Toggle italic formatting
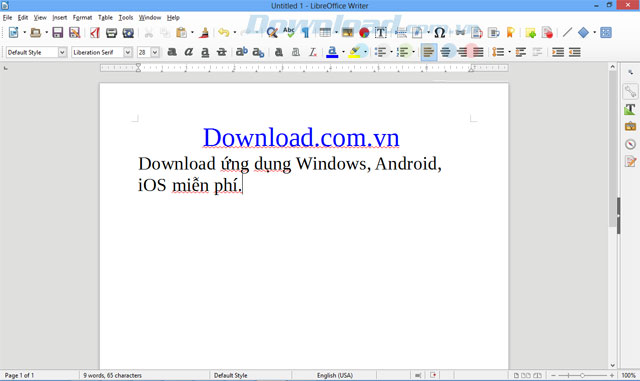Screen dimensions: 640x381 click(x=189, y=52)
